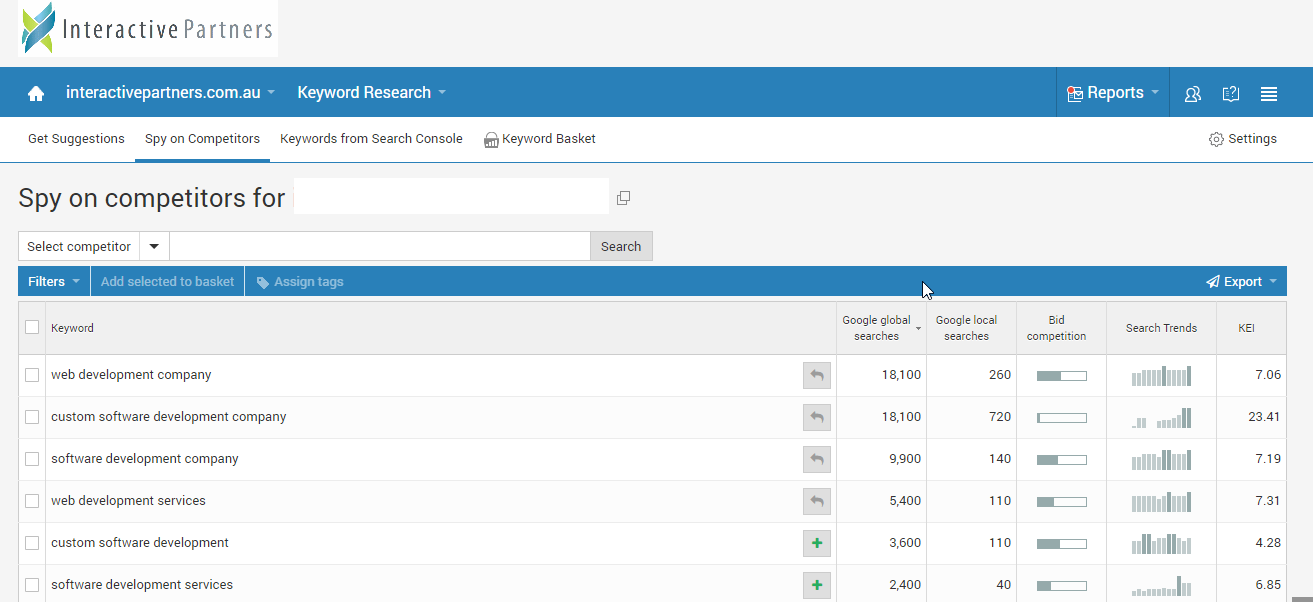Image resolution: width=1313 pixels, height=602 pixels.
Task: Click the copy icon beside competitor title
Action: click(623, 198)
